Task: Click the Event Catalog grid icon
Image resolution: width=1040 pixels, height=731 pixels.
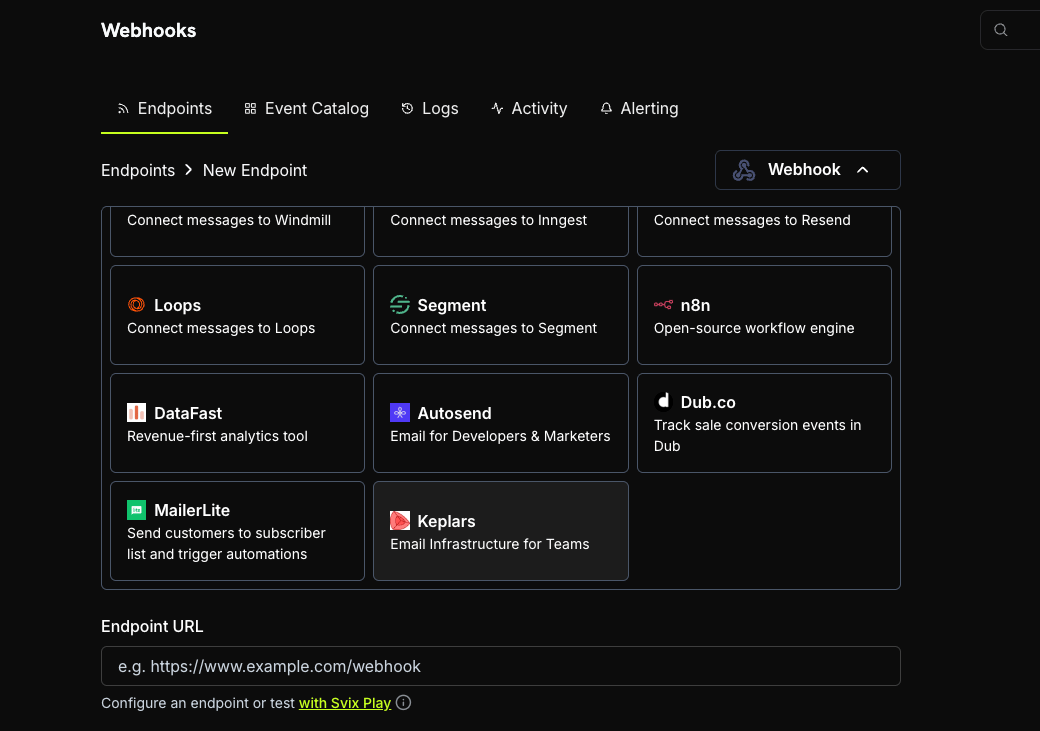Action: click(250, 109)
